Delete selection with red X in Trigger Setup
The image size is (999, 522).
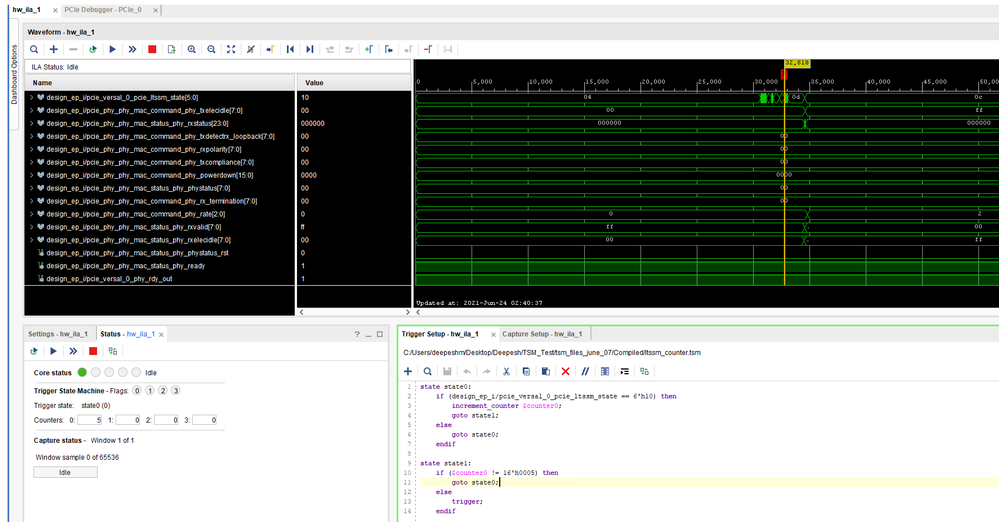click(x=565, y=371)
